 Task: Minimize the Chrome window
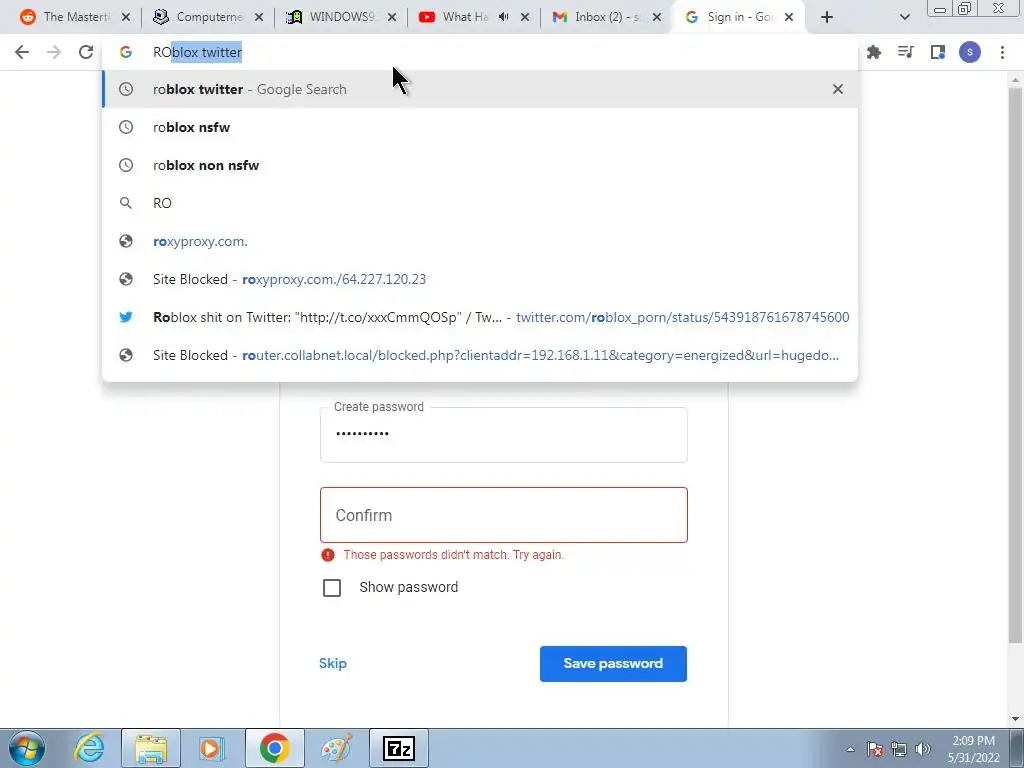[940, 9]
